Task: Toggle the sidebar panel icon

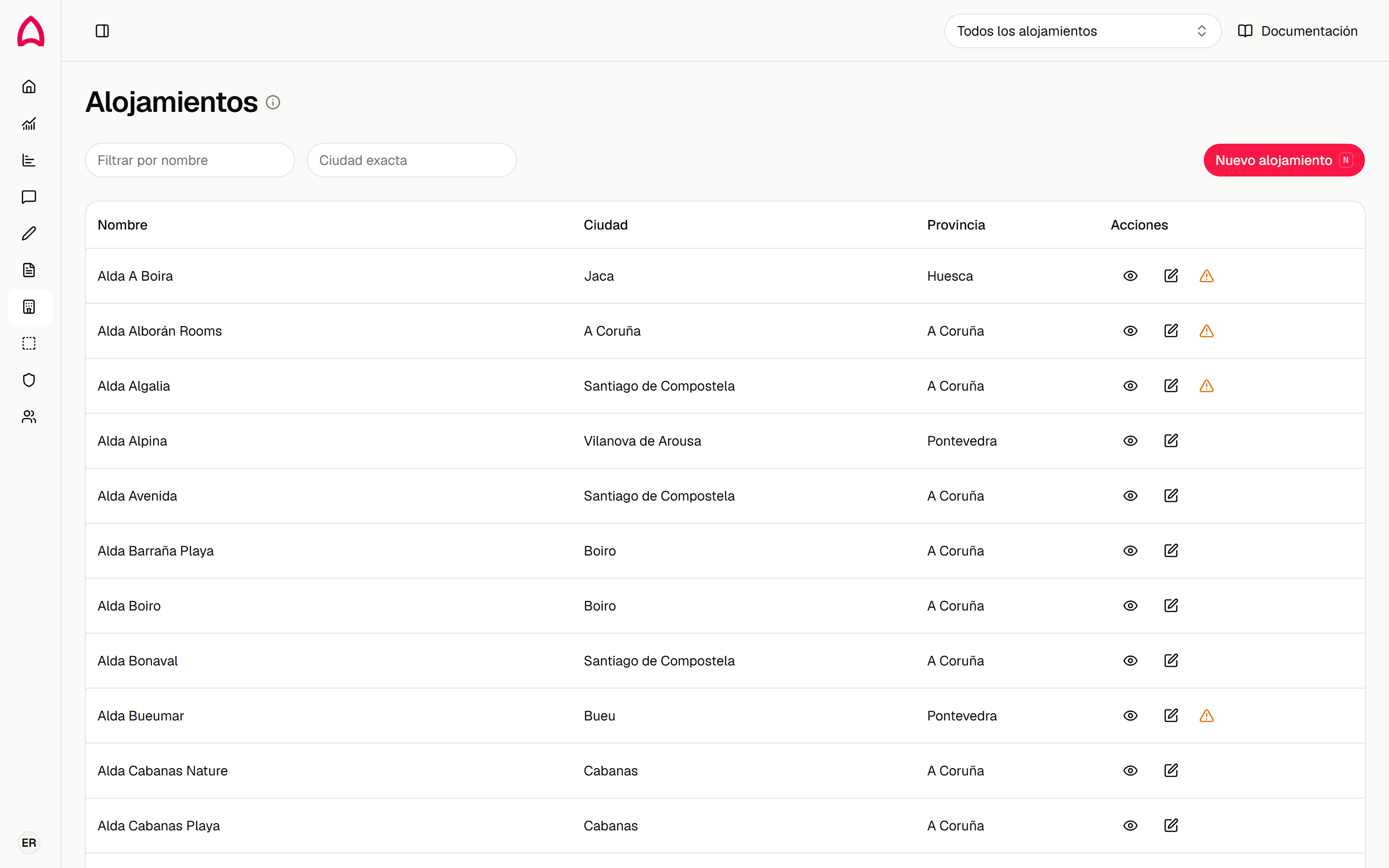Action: pyautogui.click(x=102, y=31)
